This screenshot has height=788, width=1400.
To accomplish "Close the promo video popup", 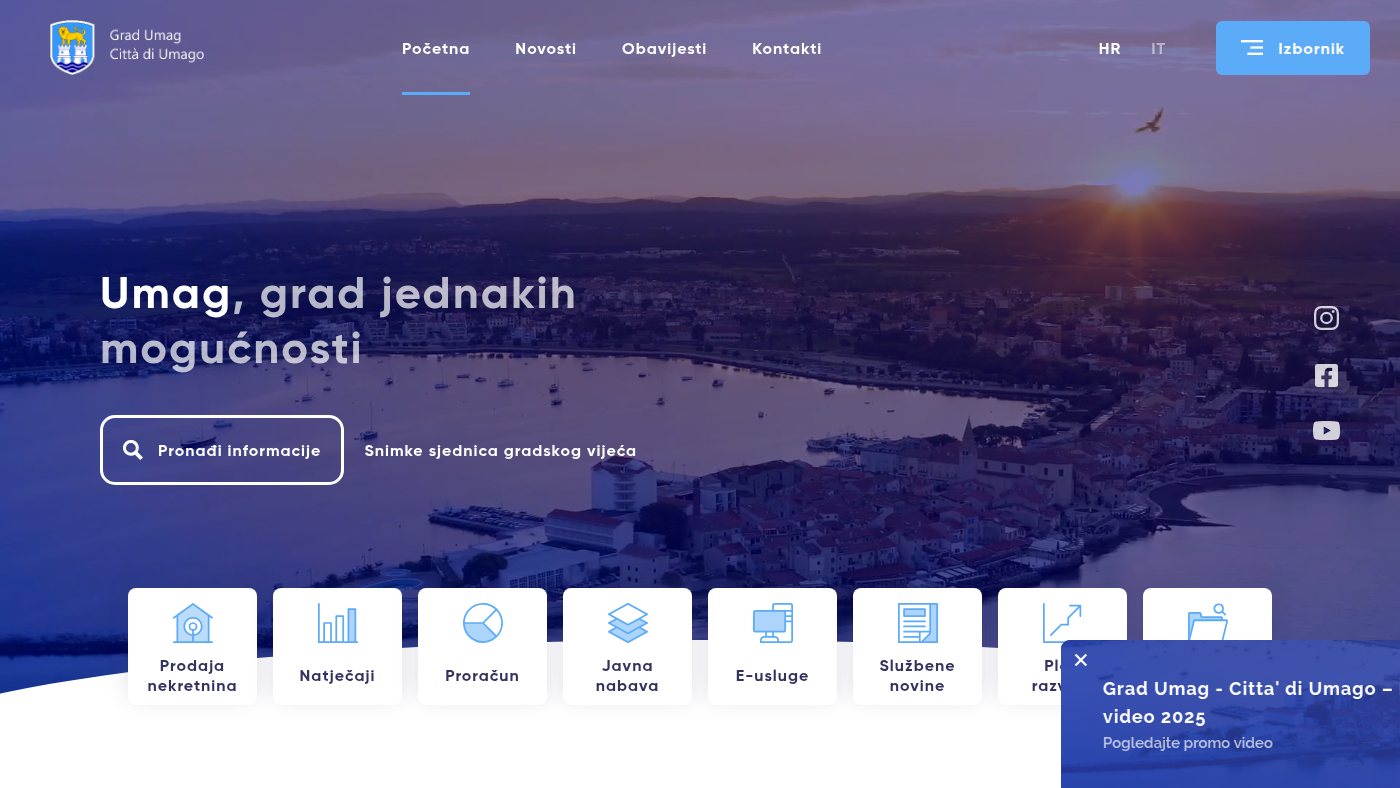I will click(1081, 660).
